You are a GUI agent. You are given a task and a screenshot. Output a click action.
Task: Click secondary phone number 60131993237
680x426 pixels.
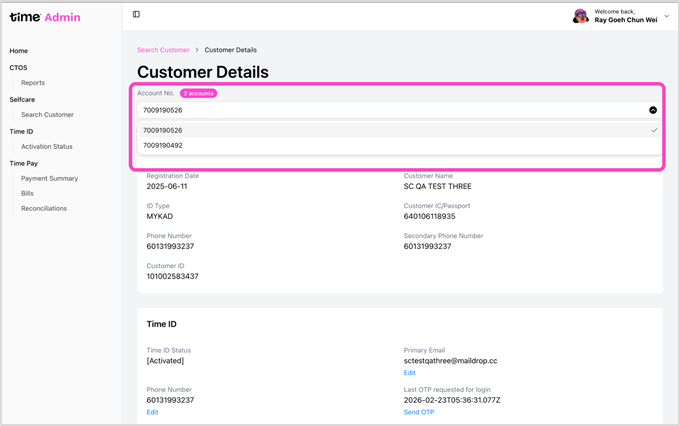(427, 246)
